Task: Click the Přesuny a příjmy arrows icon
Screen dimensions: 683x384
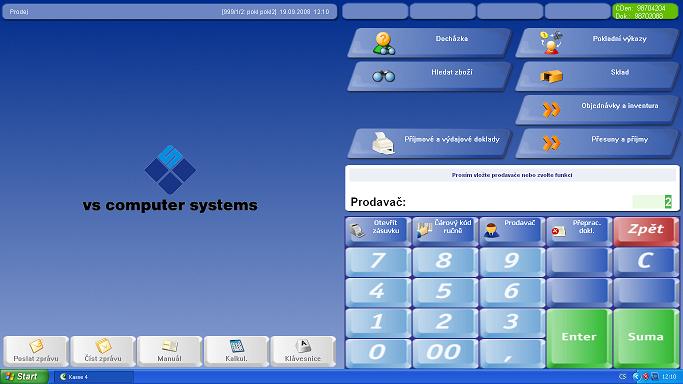Action: coord(551,143)
